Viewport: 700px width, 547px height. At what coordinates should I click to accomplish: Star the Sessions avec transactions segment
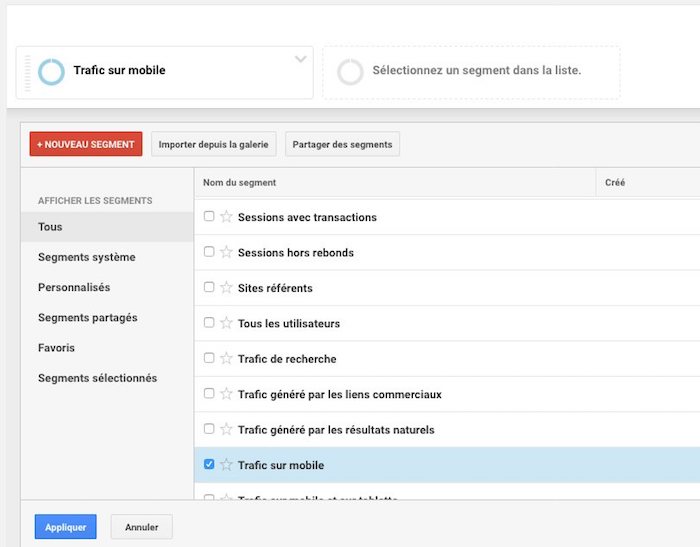tap(226, 217)
